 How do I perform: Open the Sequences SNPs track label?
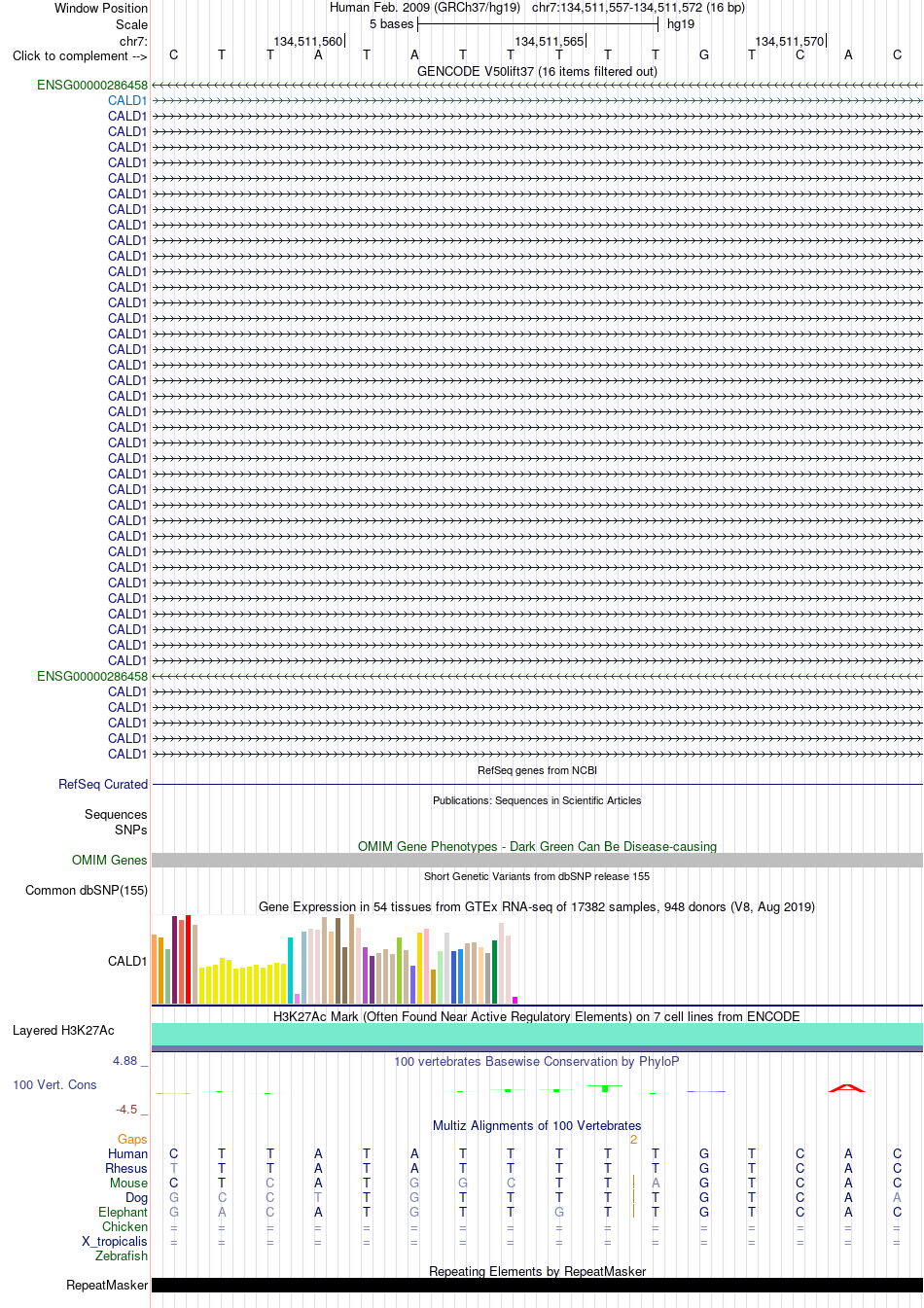116,822
